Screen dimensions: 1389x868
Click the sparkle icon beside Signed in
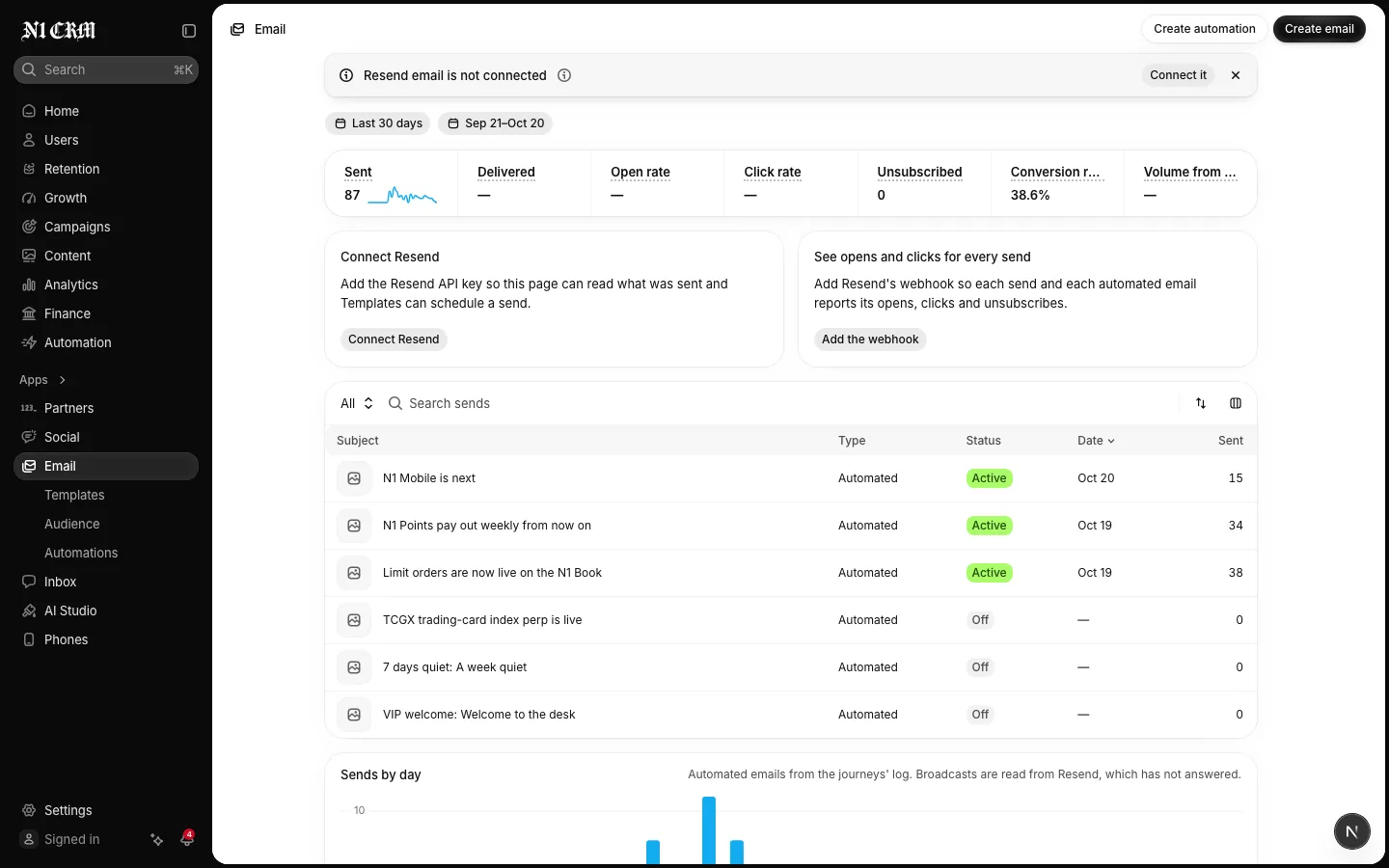click(x=157, y=840)
